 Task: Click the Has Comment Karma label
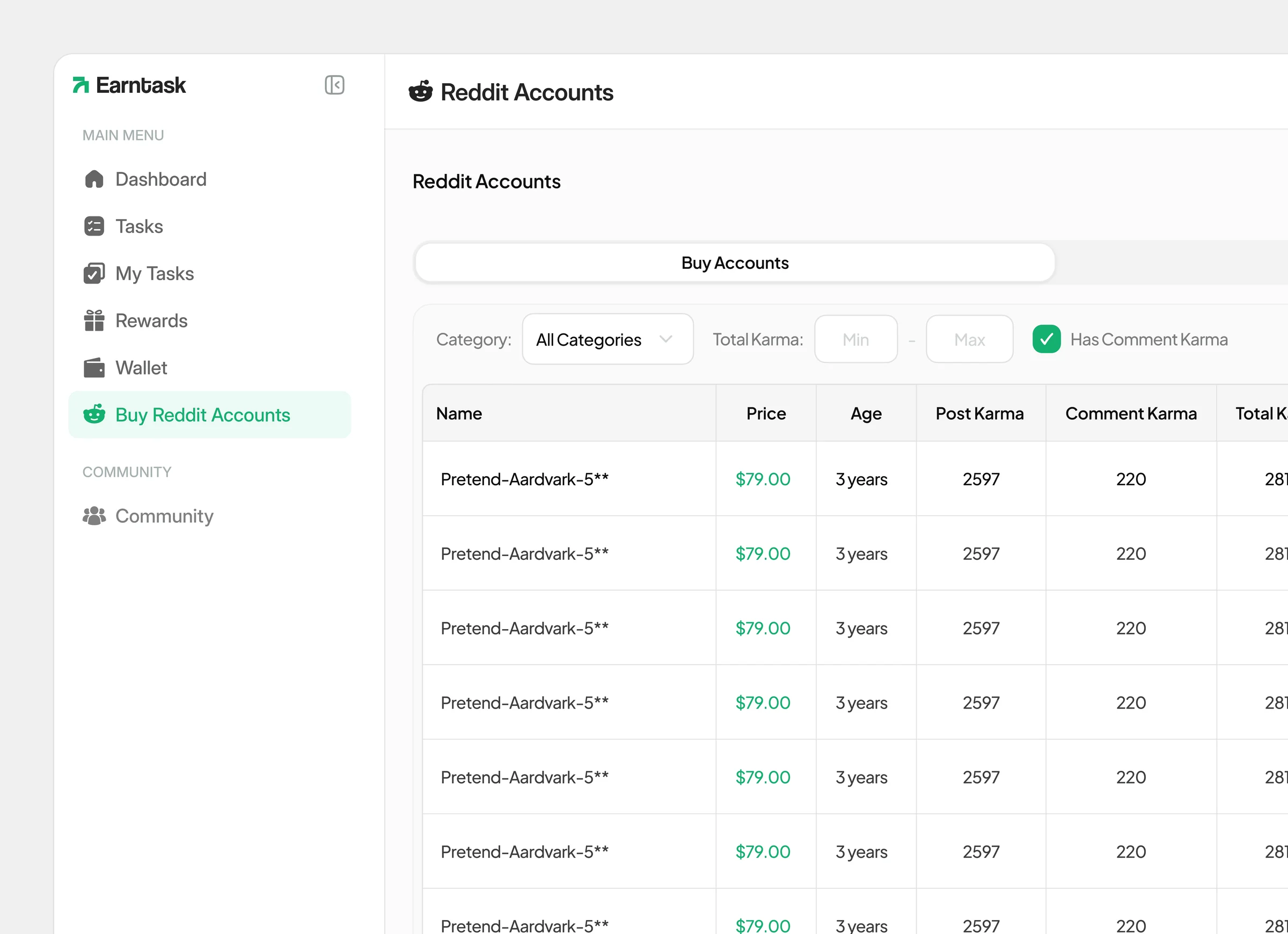(1149, 339)
